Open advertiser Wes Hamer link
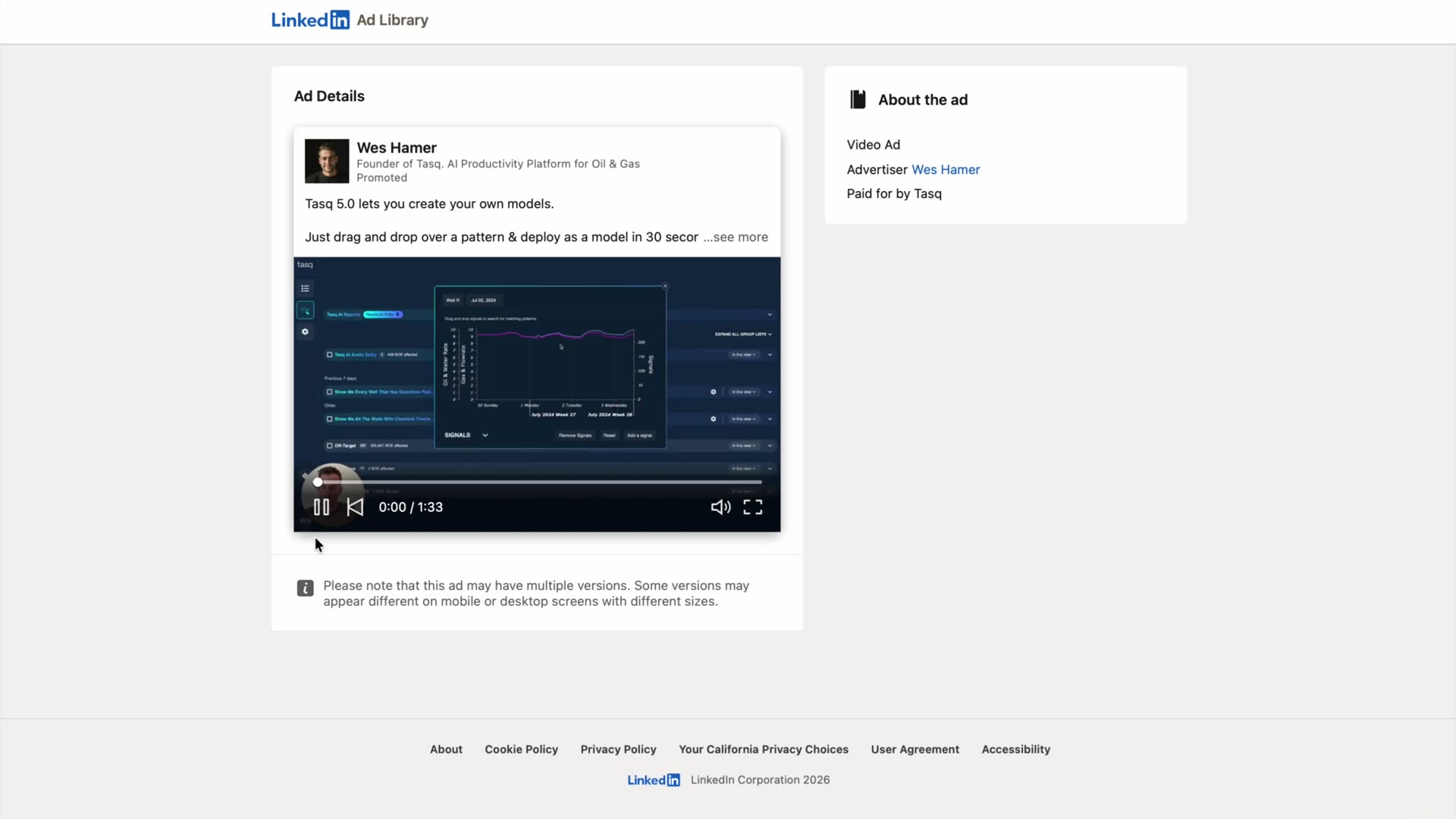Image resolution: width=1456 pixels, height=819 pixels. 946,169
